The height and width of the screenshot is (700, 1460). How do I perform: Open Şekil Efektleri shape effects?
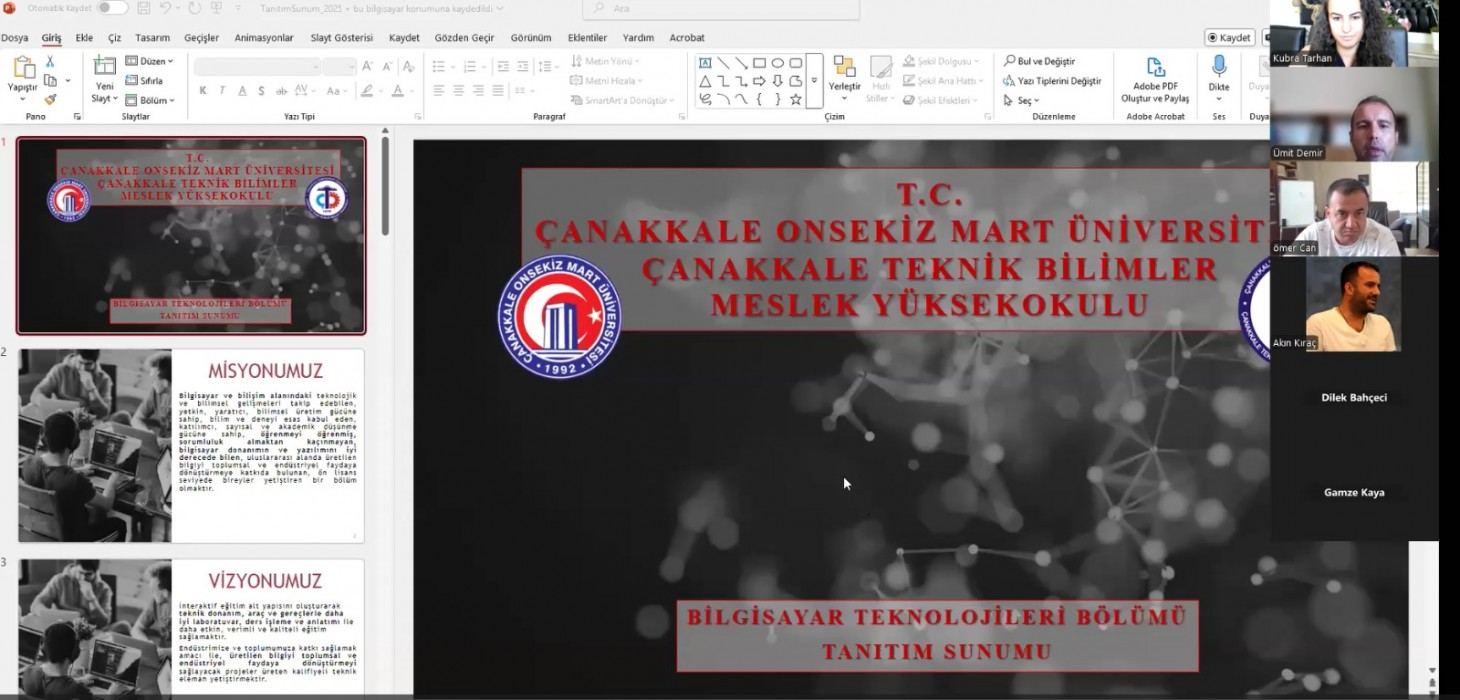[x=940, y=100]
